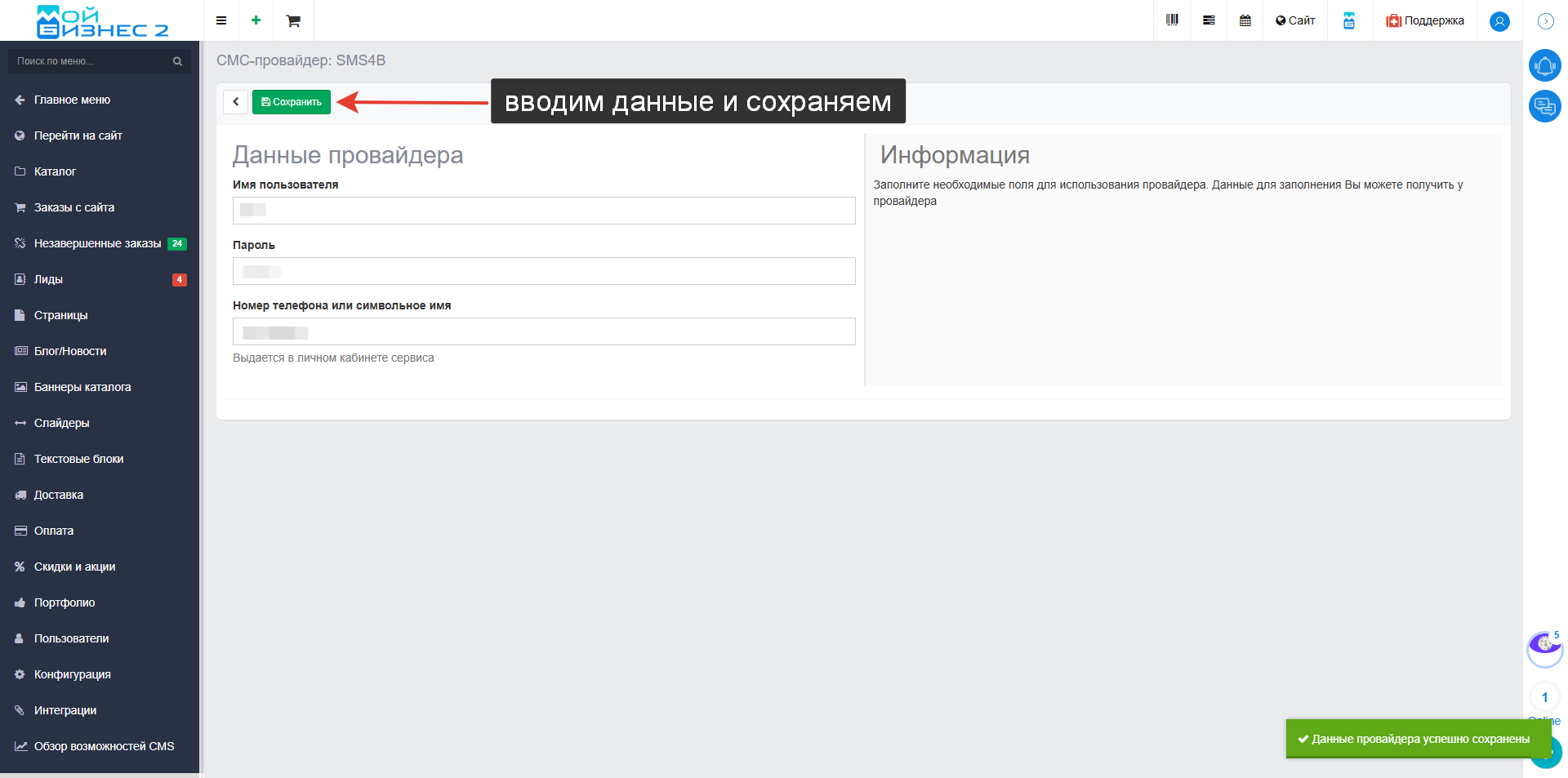This screenshot has height=778, width=1568.
Task: Click the search magnifier in menu search
Action: [x=177, y=61]
